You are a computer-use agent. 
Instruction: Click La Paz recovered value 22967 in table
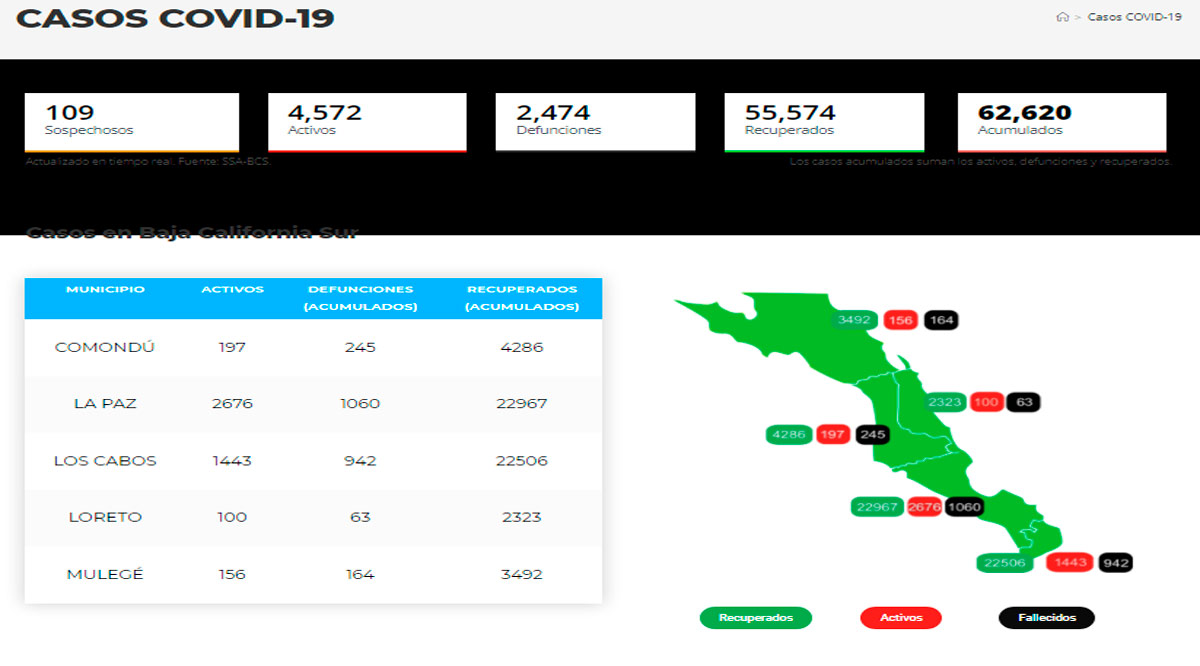tap(521, 404)
